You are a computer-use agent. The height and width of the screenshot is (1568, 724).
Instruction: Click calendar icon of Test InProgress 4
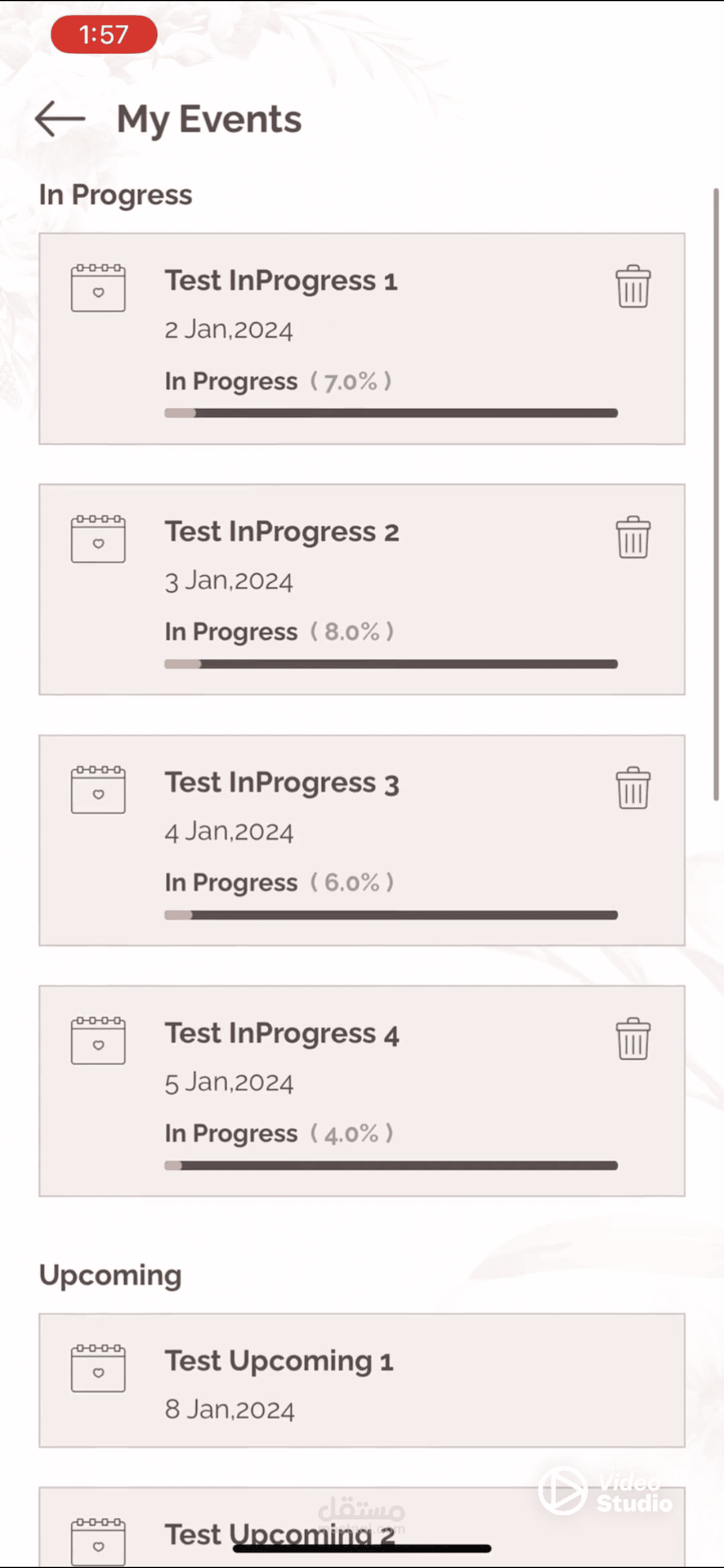click(98, 1040)
